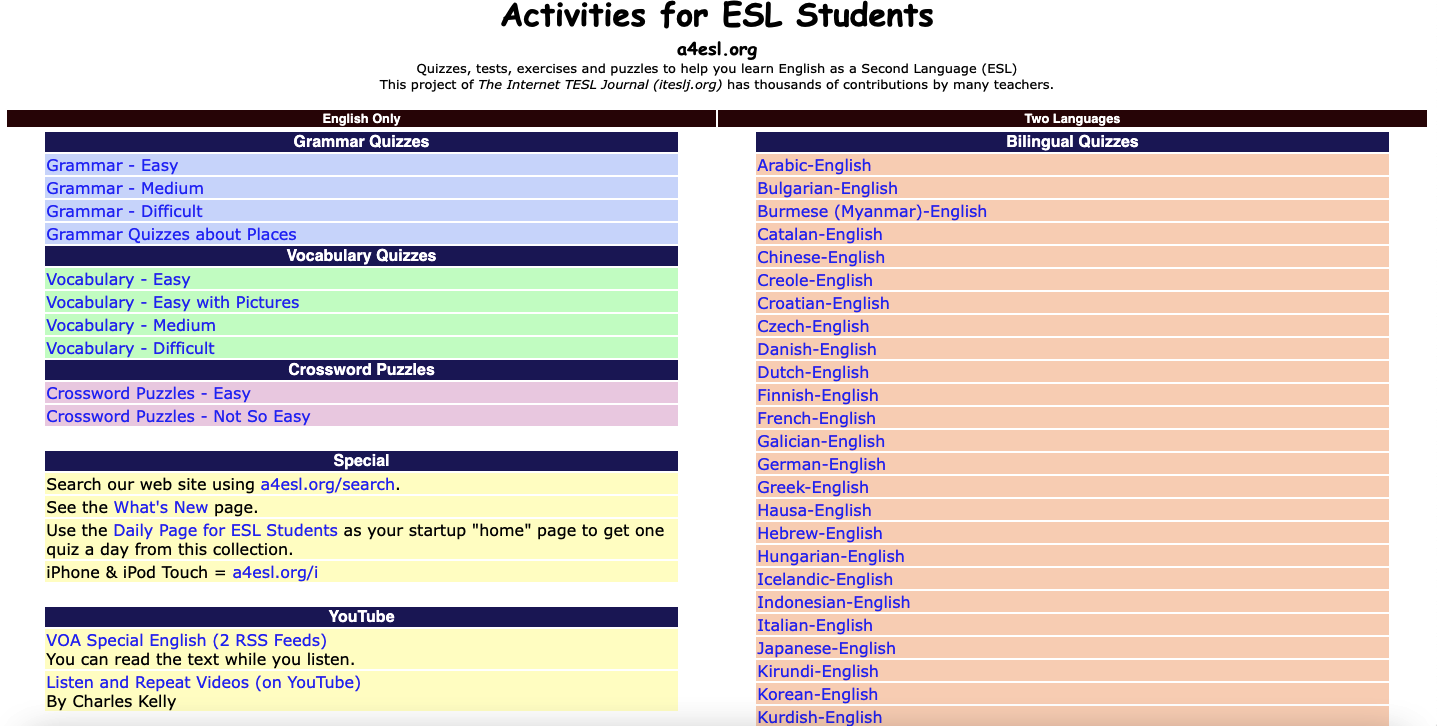Go to Grammar - Difficult quizzes
This screenshot has height=726, width=1437.
124,212
